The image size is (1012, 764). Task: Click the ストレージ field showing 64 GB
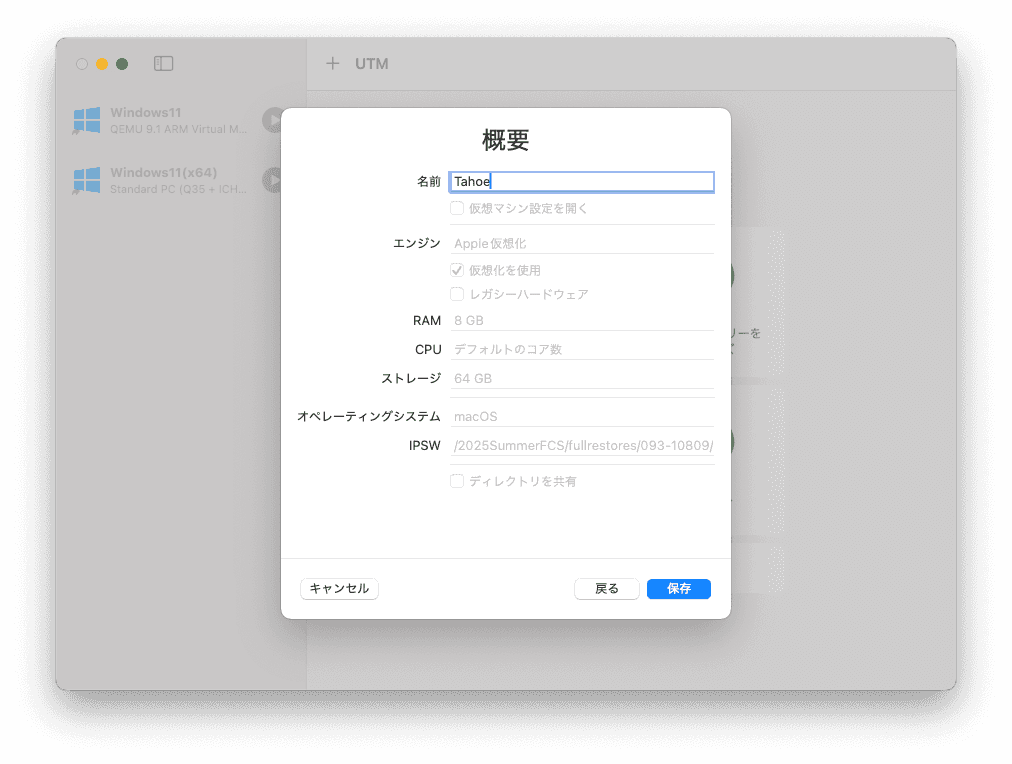coord(582,378)
